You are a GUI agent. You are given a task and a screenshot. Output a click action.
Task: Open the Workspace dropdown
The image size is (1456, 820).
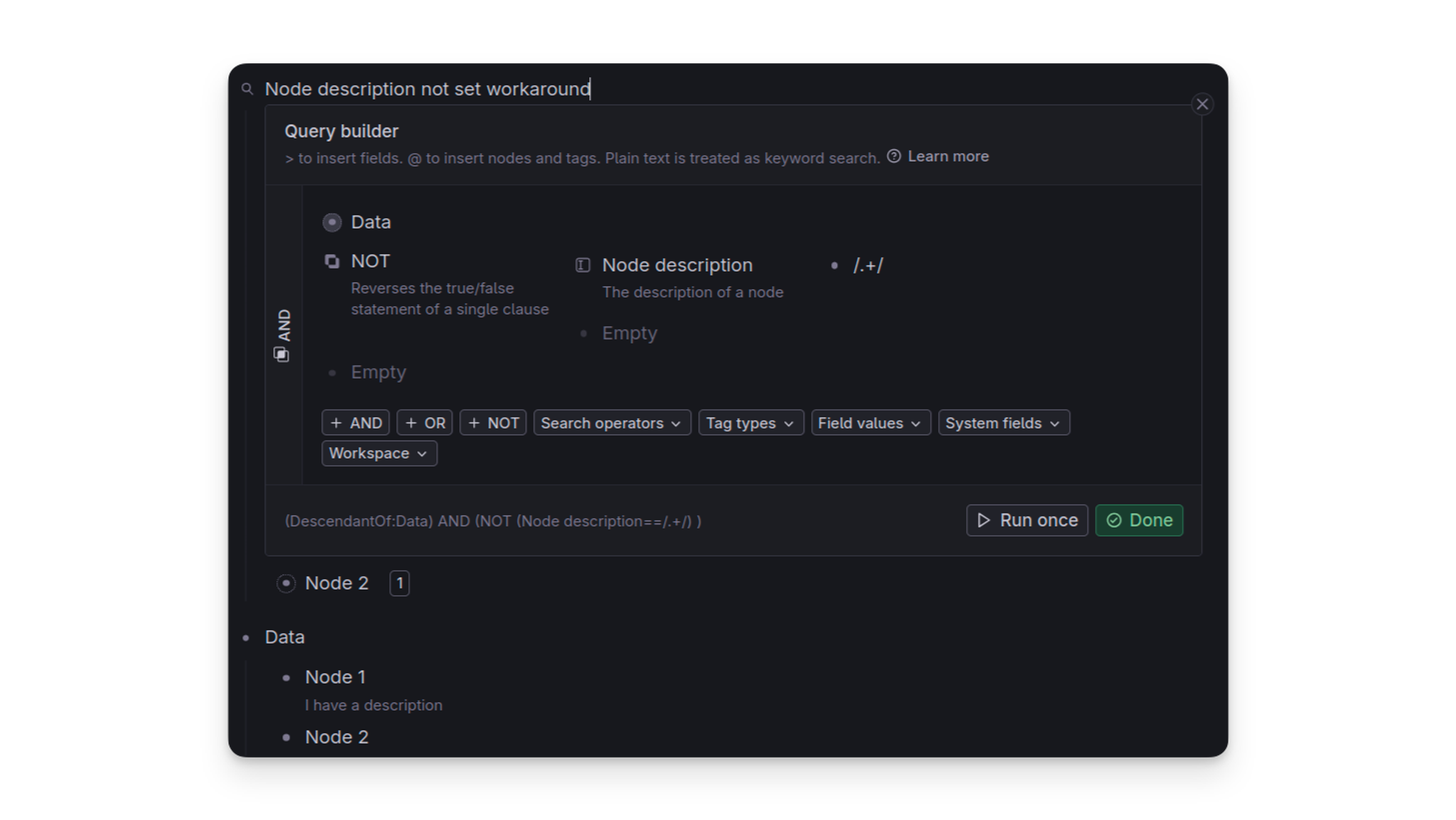coord(378,453)
